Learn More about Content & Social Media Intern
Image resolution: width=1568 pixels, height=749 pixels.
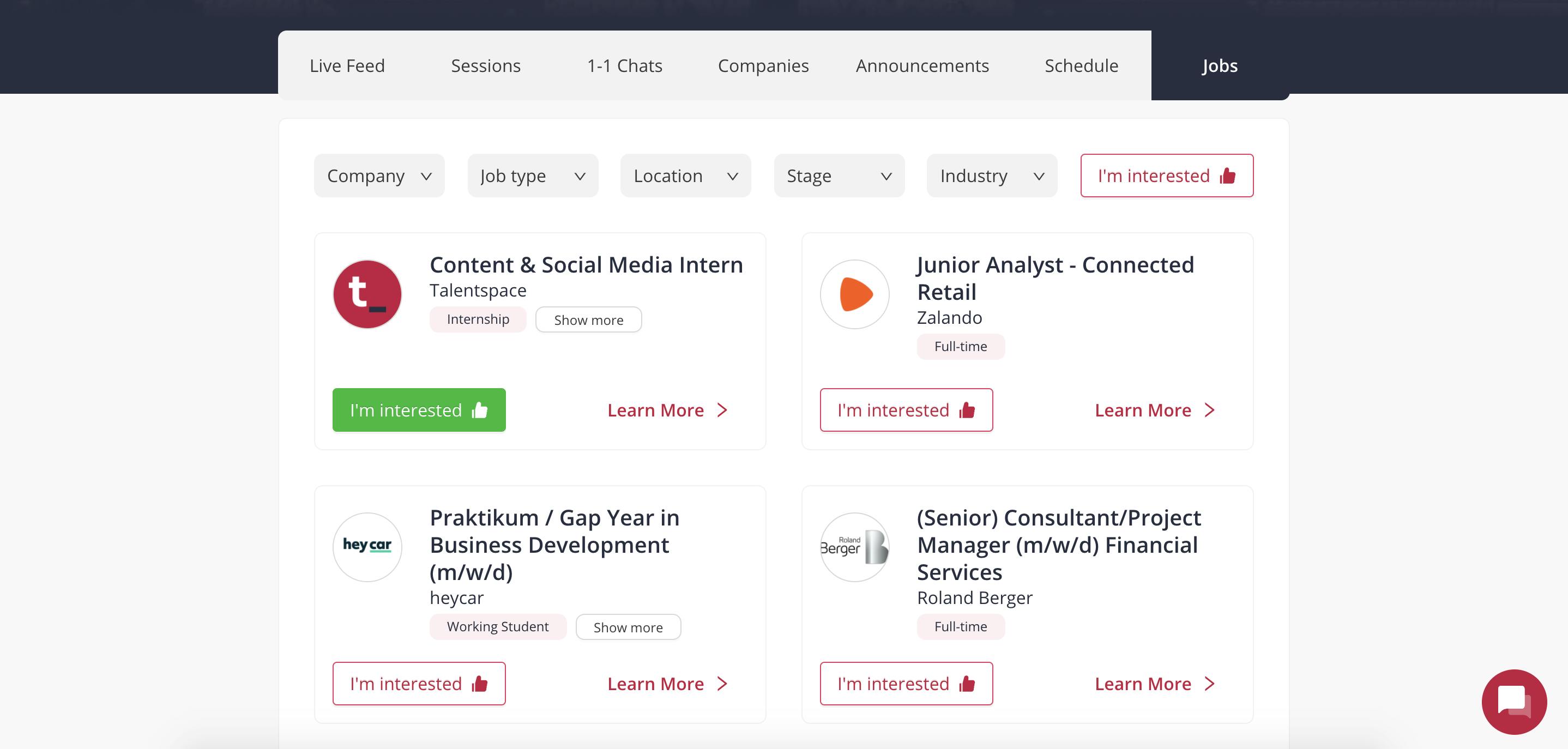click(x=668, y=410)
